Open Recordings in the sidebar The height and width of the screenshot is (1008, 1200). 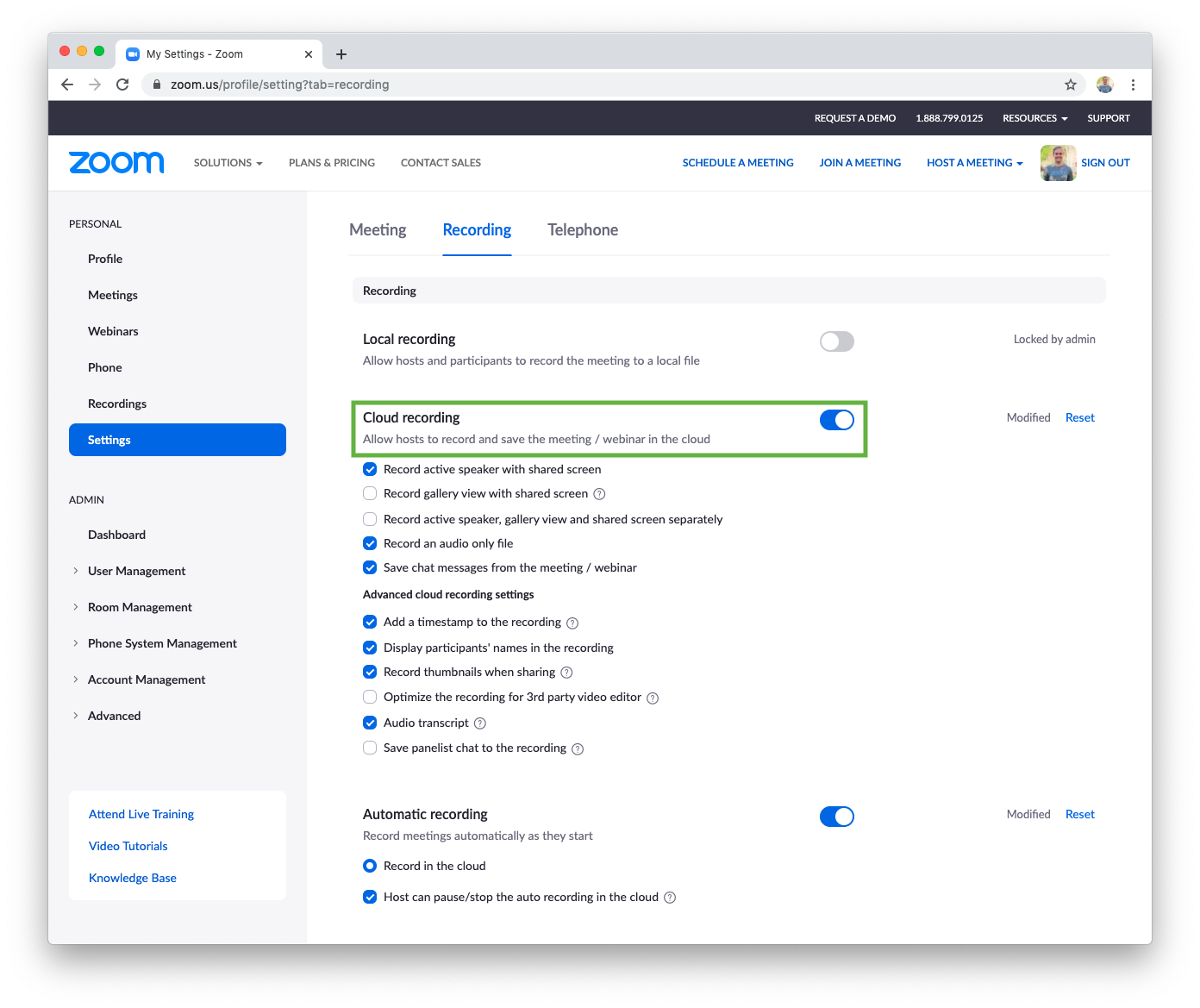(x=117, y=404)
